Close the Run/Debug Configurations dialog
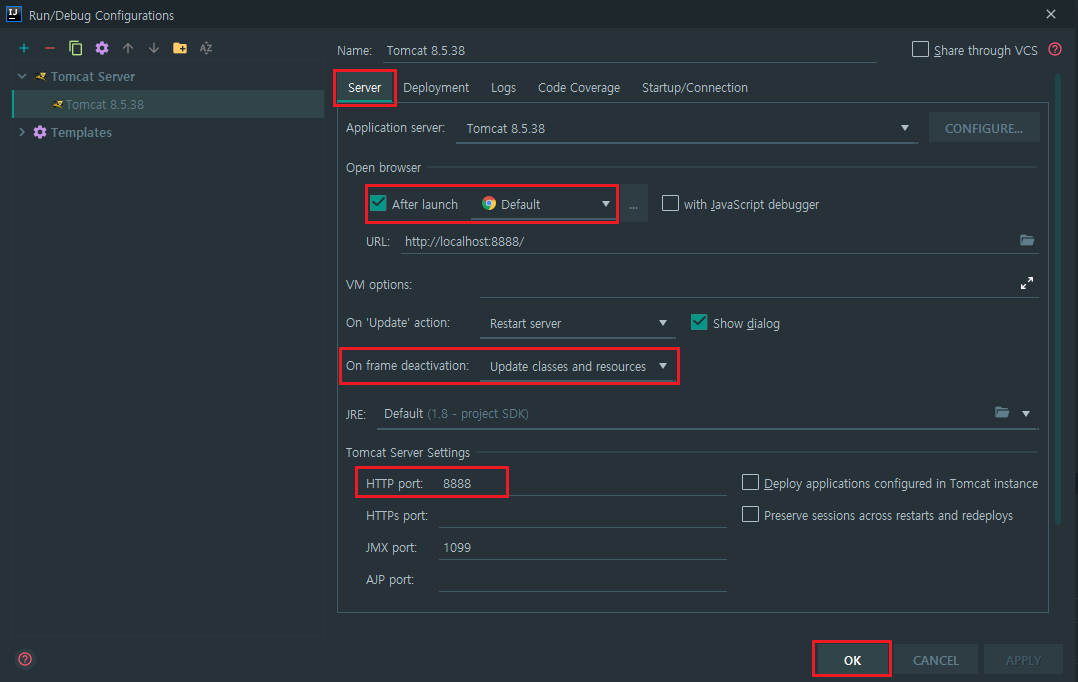This screenshot has width=1078, height=682. tap(1050, 14)
